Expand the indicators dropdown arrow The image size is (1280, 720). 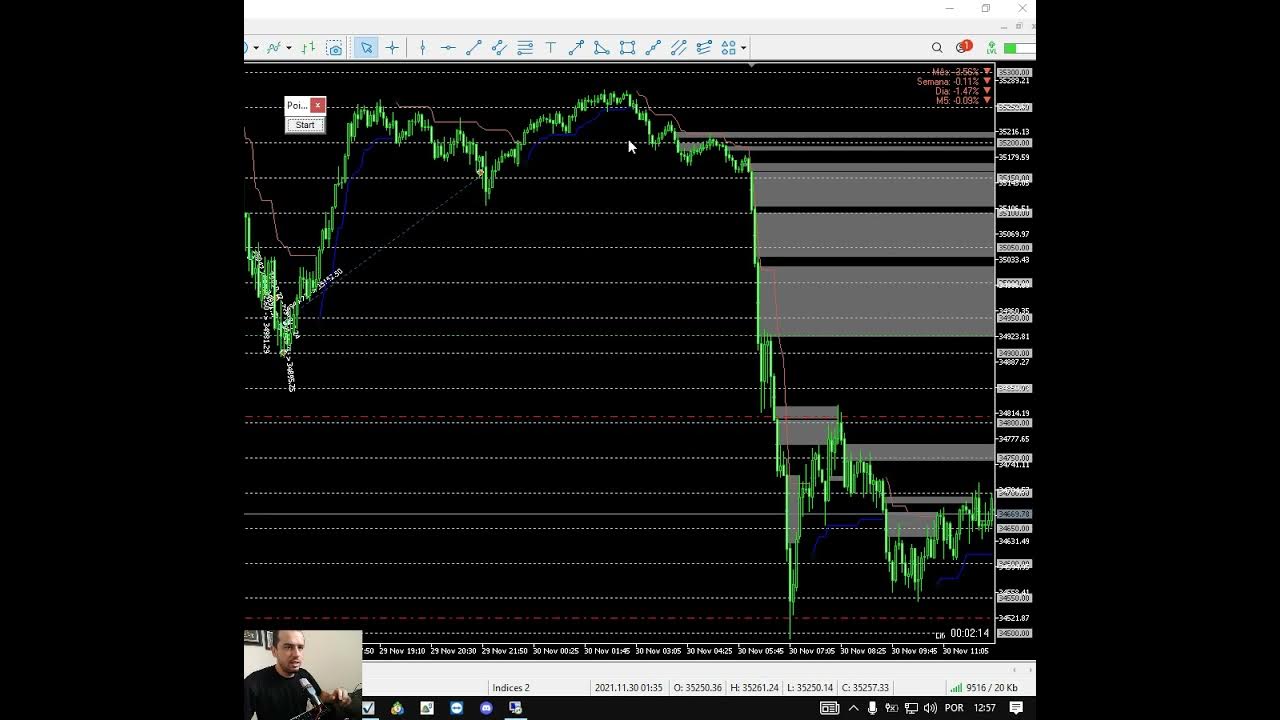pyautogui.click(x=289, y=48)
